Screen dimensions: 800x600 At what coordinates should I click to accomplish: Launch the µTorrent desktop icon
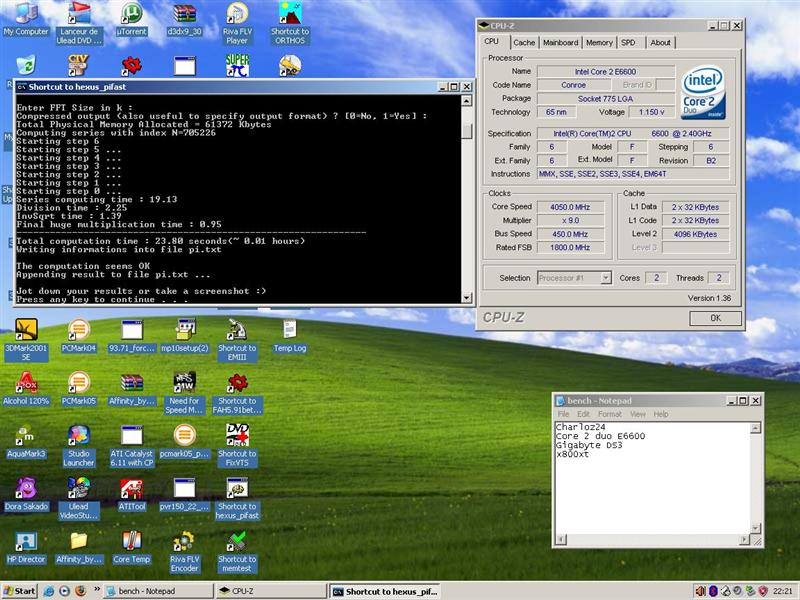click(131, 19)
